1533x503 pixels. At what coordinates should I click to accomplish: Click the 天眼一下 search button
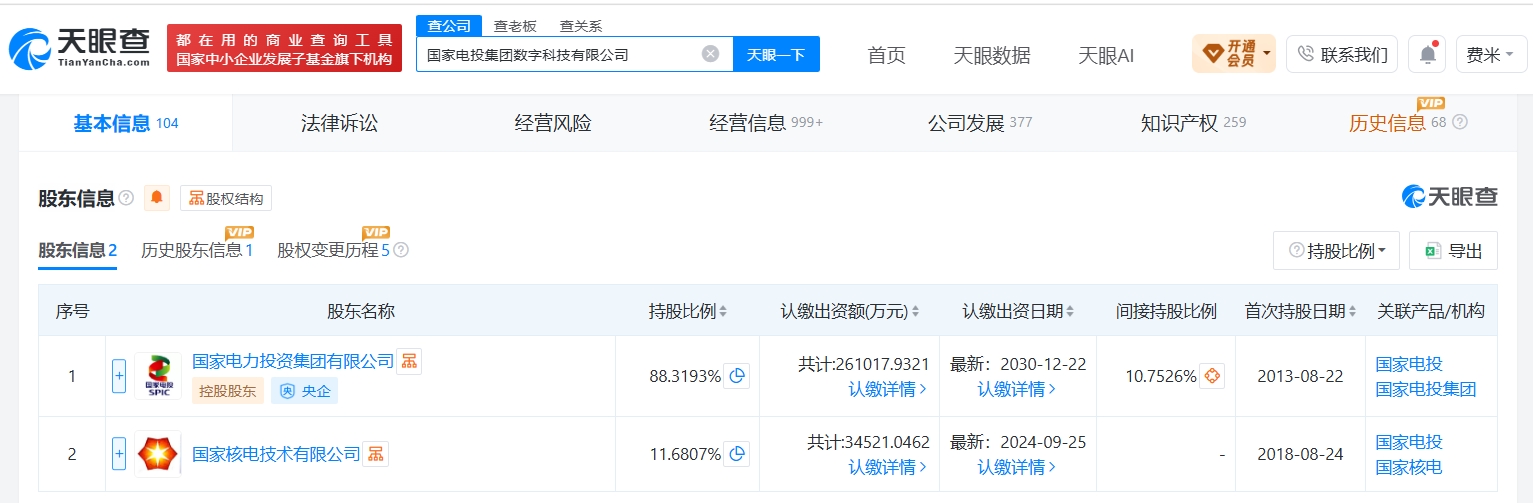pyautogui.click(x=776, y=54)
